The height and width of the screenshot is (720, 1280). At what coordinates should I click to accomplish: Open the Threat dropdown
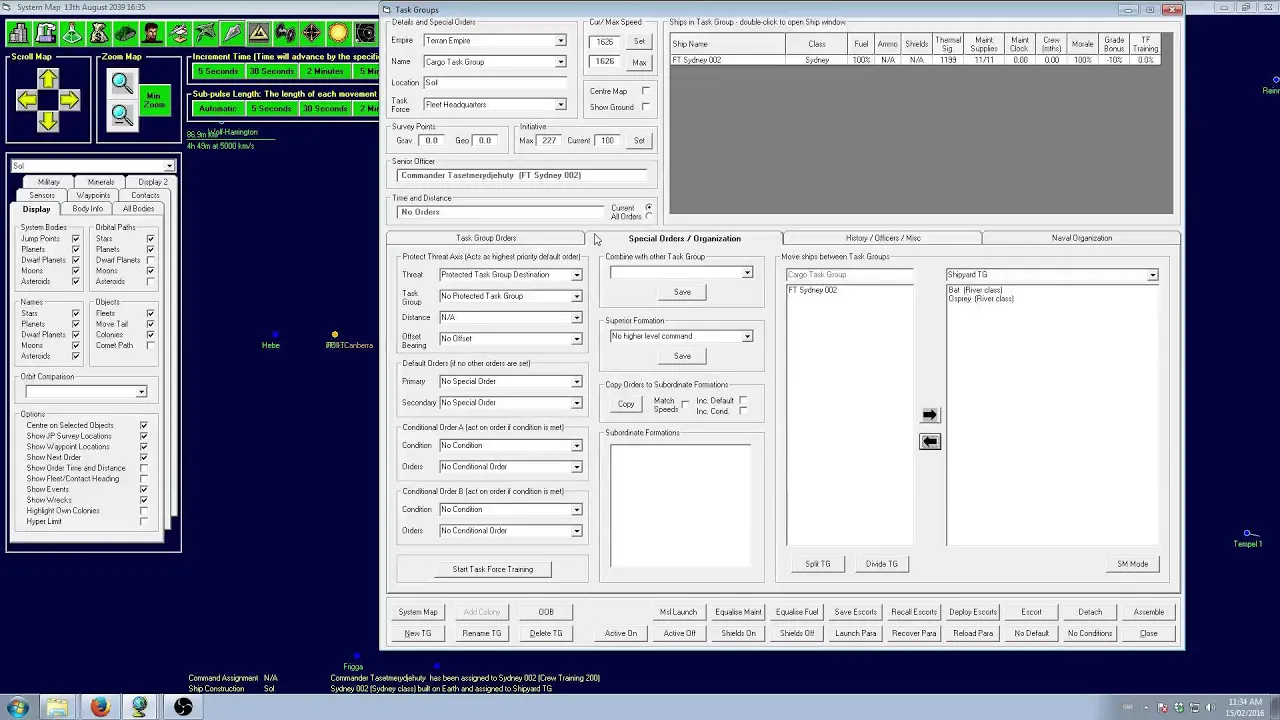click(576, 275)
